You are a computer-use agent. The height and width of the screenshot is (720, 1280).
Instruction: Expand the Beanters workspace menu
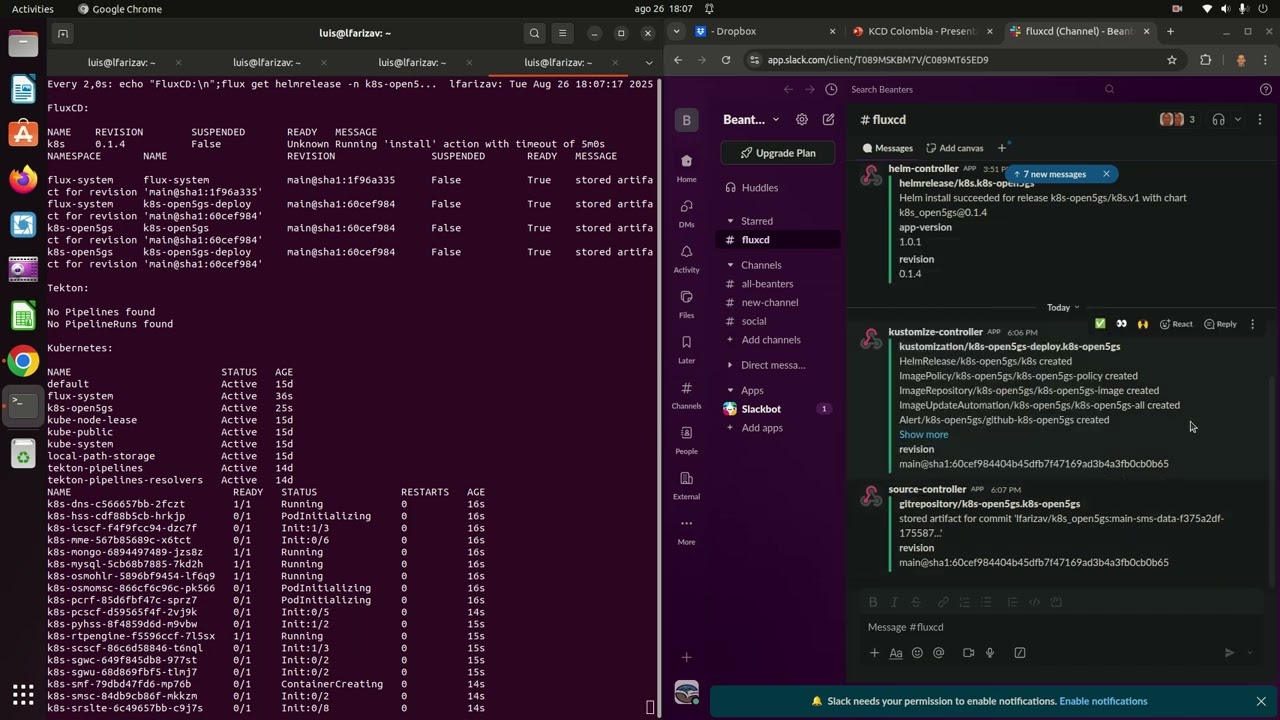point(751,120)
